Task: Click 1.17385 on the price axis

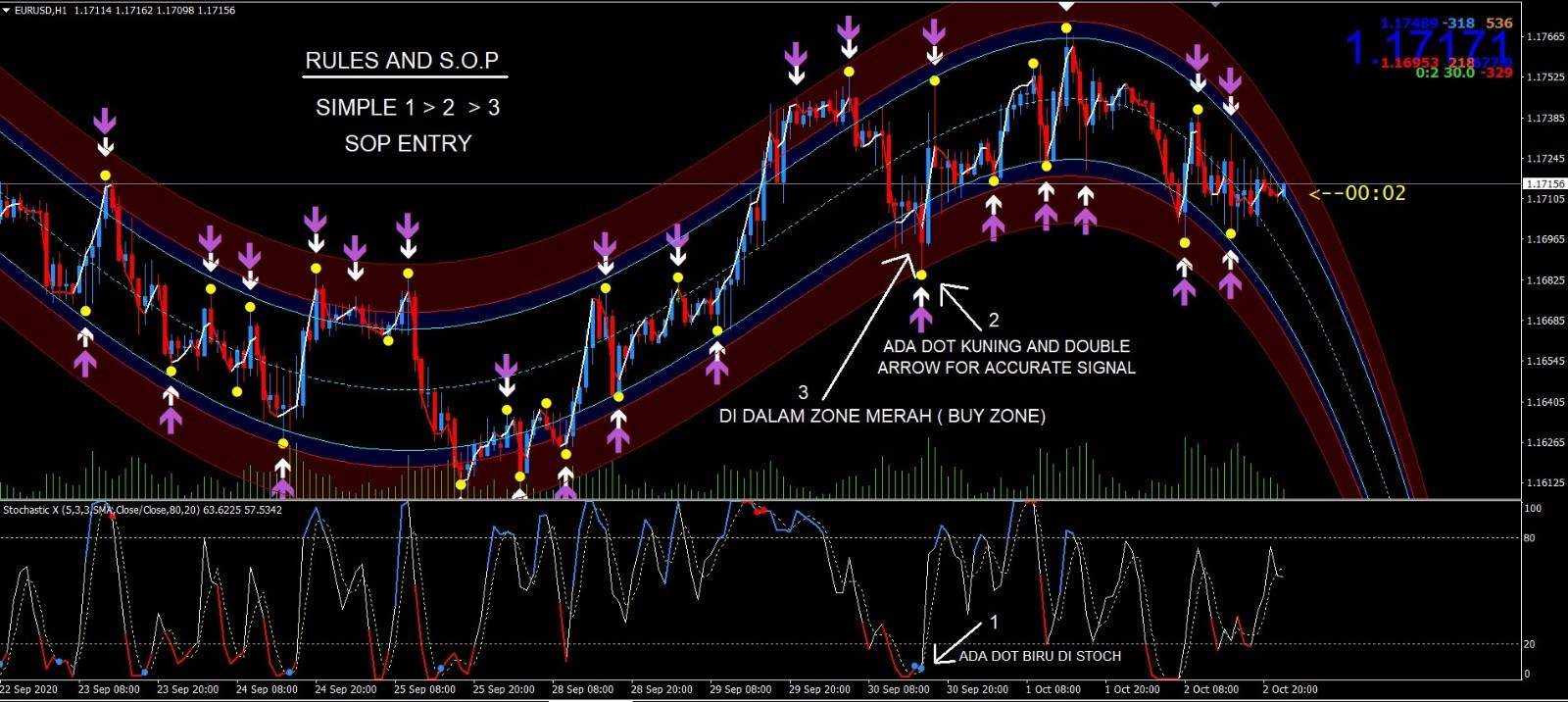Action: (x=1545, y=119)
